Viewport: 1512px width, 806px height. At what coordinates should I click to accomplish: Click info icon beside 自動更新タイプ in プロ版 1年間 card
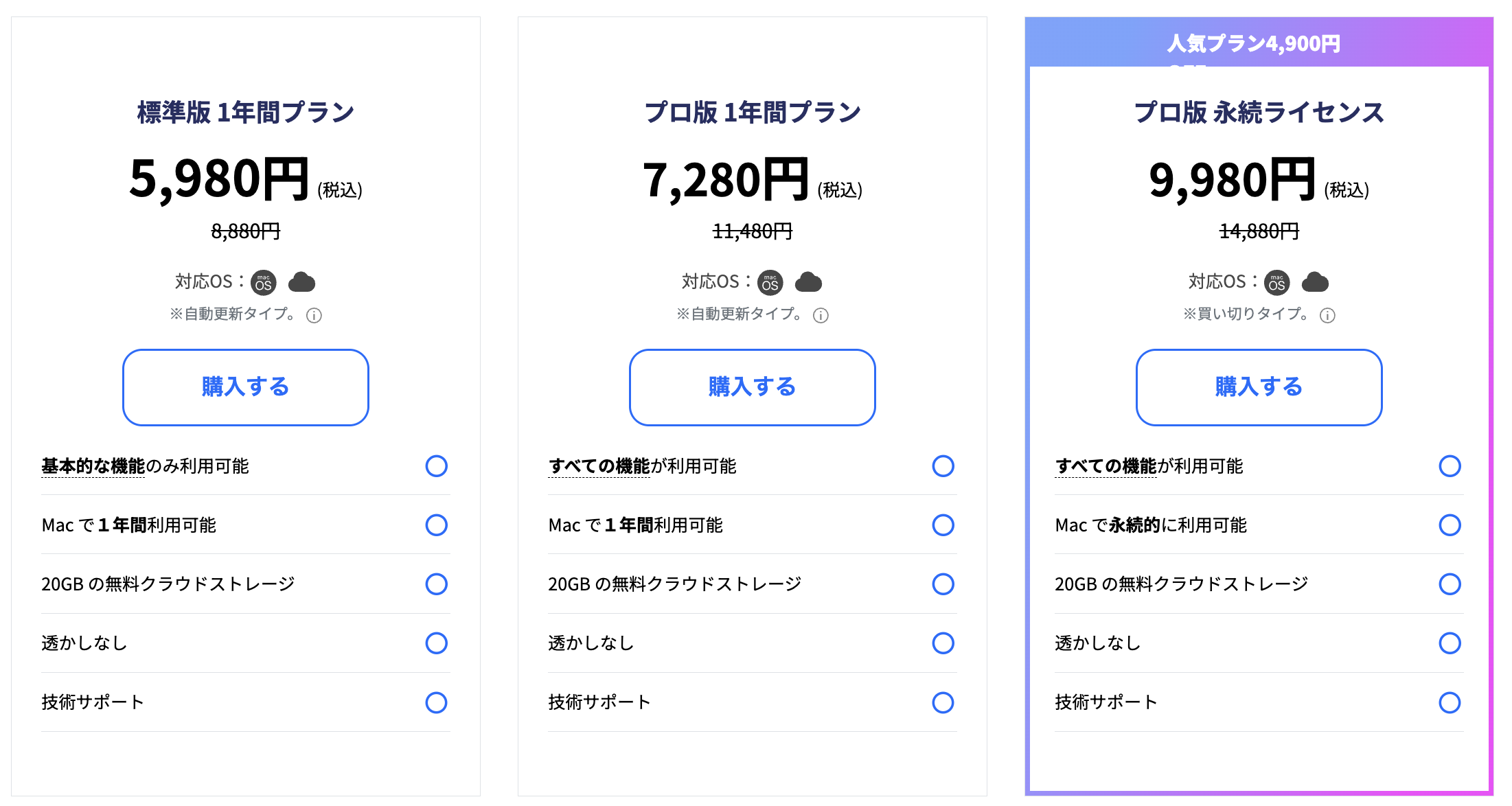pos(821,315)
